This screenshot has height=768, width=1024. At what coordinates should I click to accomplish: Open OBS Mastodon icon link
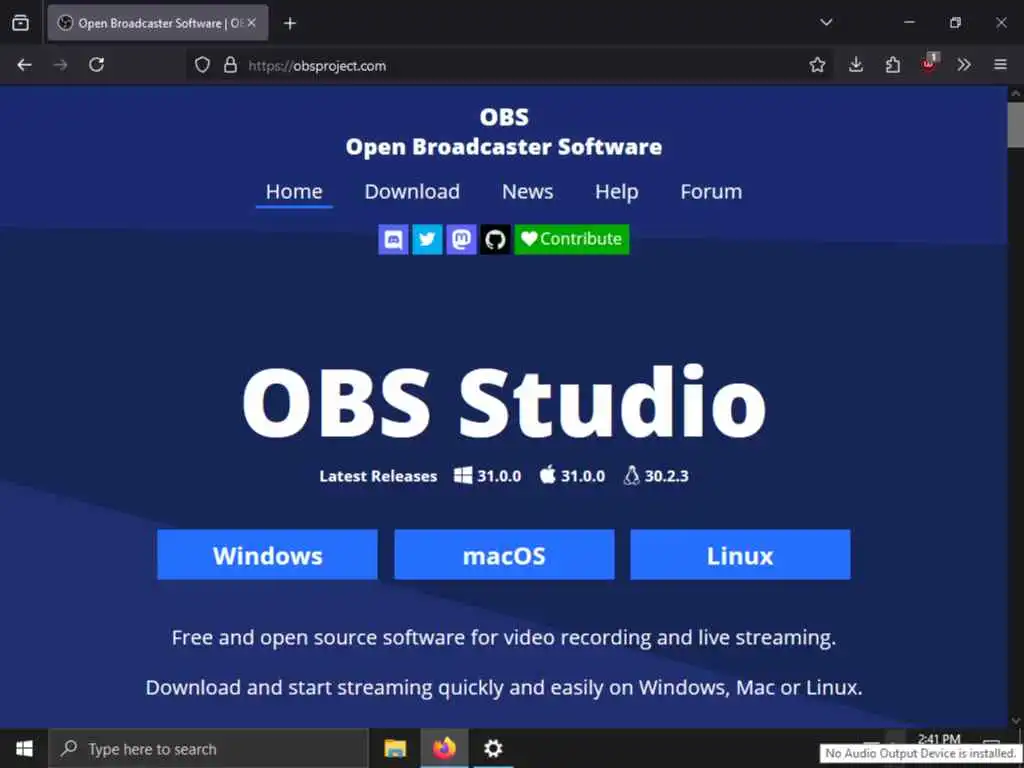pyautogui.click(x=461, y=240)
